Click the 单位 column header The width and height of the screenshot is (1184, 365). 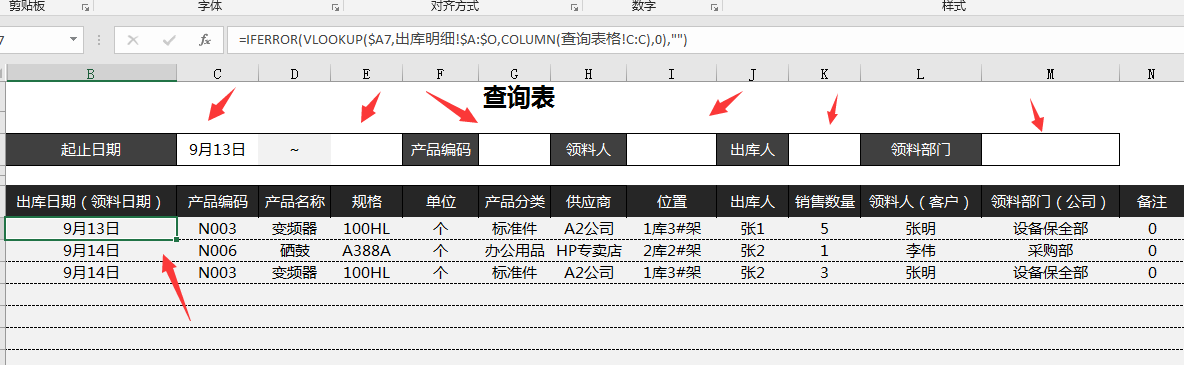[x=441, y=202]
